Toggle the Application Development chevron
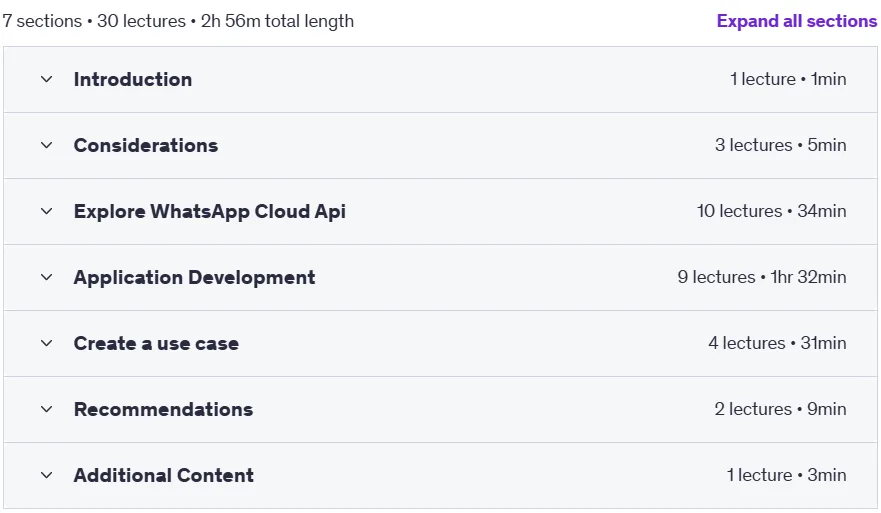Viewport: 881px width, 513px height. (47, 277)
